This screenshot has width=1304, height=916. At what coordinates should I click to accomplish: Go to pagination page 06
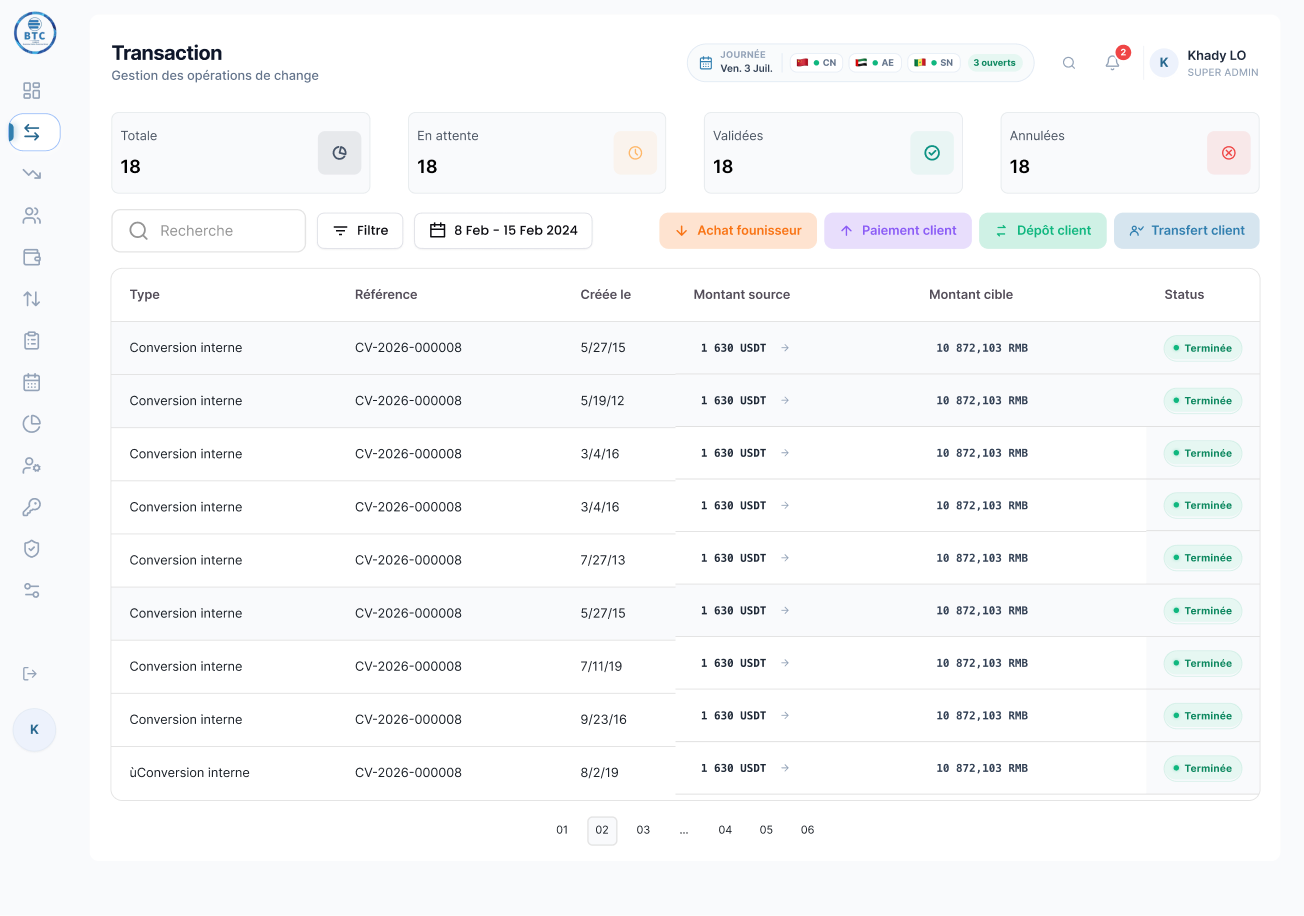[807, 830]
